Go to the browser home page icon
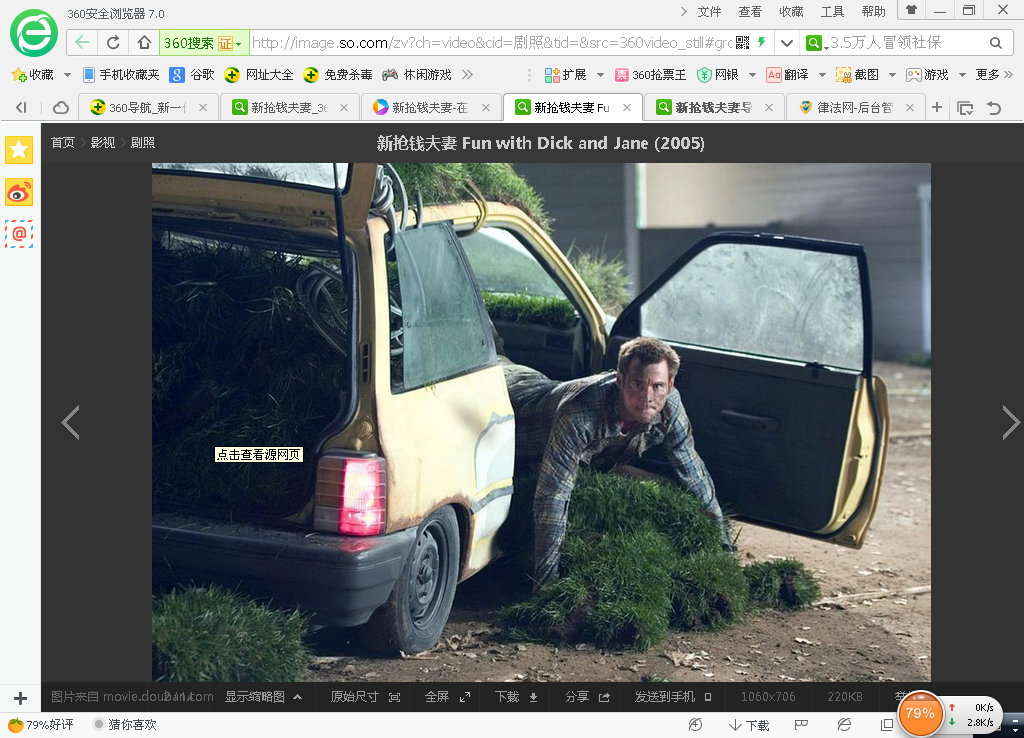 coord(144,43)
